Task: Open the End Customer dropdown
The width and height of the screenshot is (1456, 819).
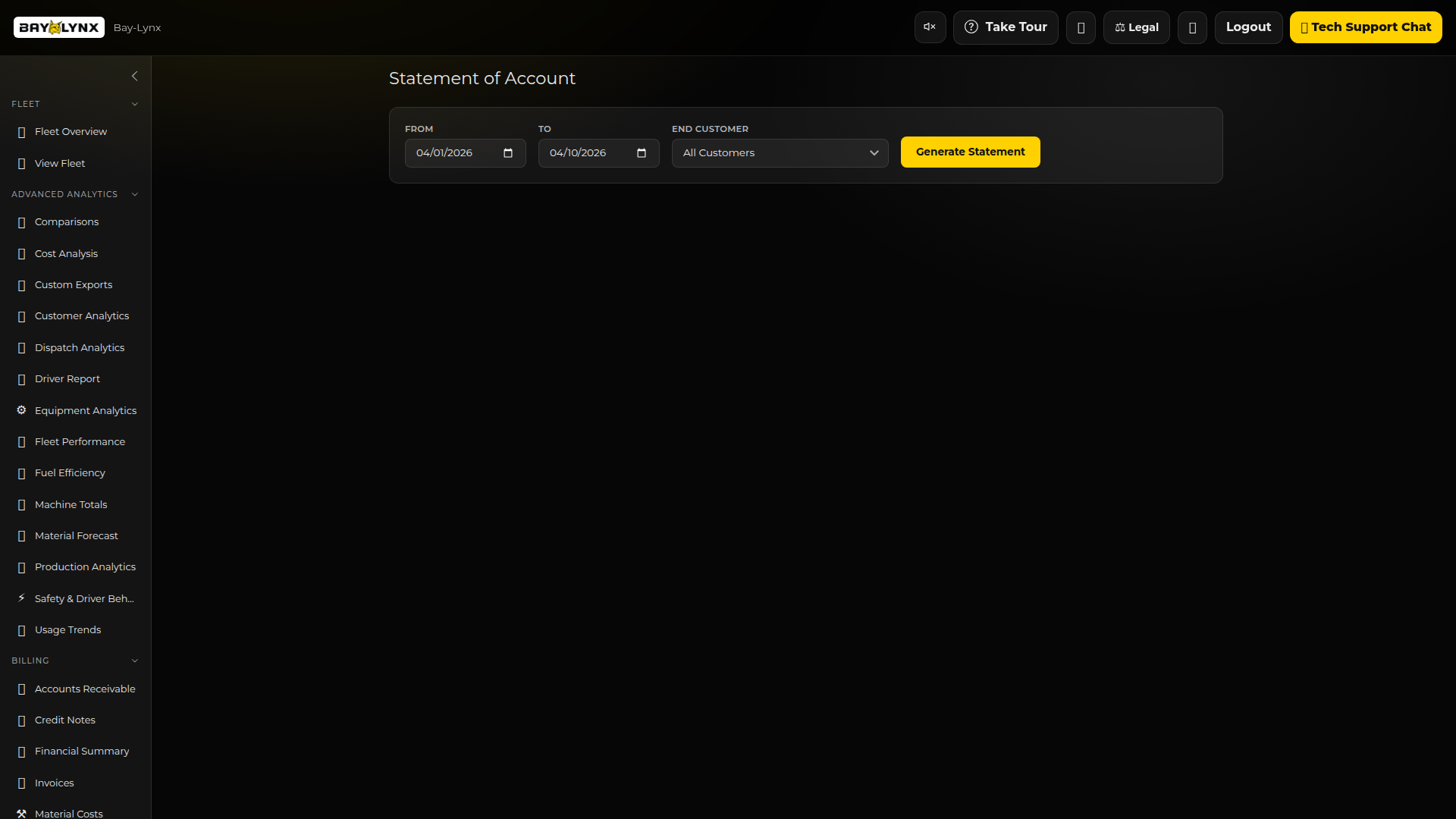Action: pyautogui.click(x=780, y=153)
